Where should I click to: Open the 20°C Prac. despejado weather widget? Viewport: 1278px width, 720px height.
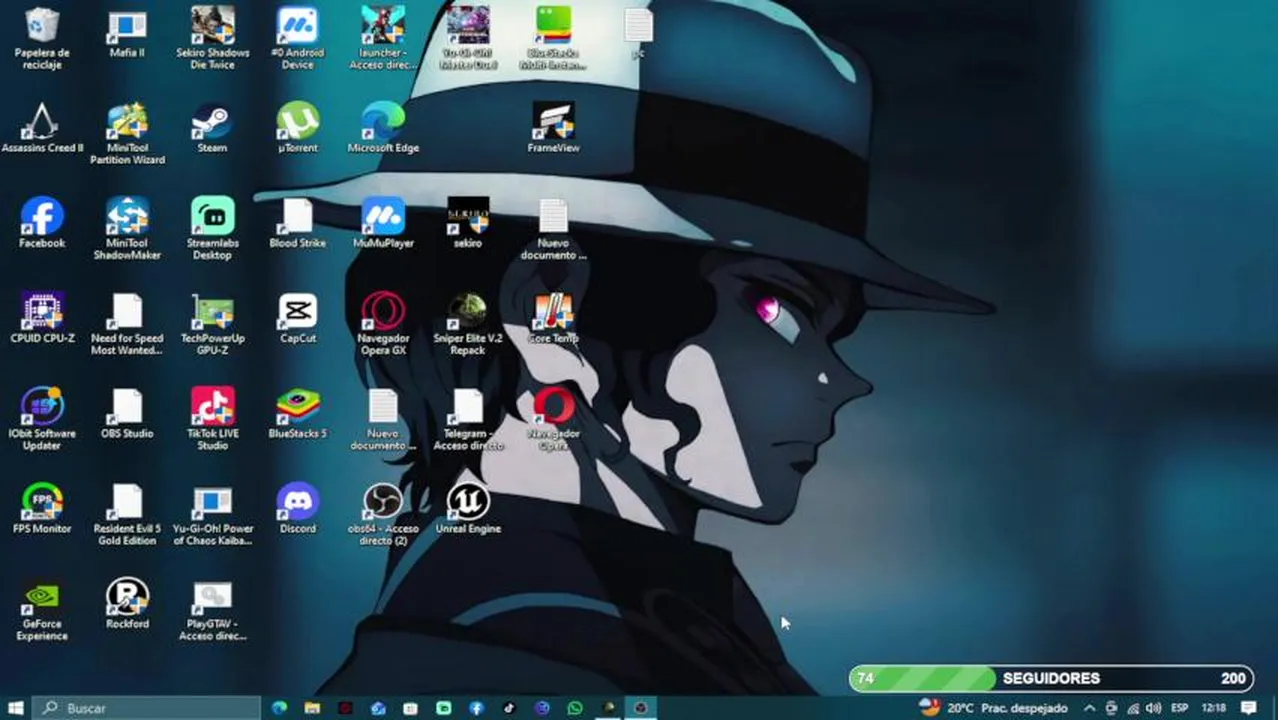(993, 708)
